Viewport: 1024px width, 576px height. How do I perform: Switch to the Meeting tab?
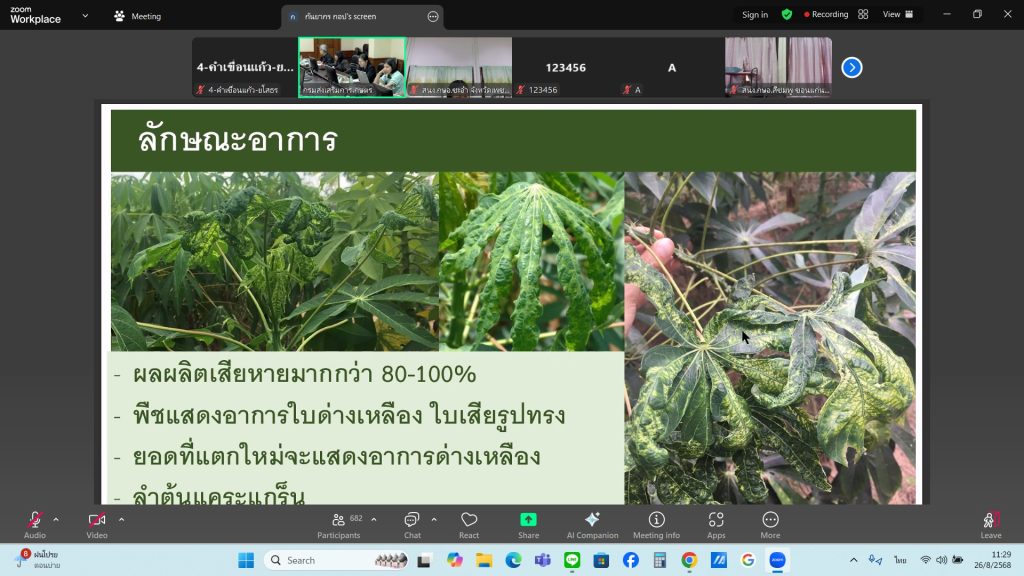coord(138,16)
